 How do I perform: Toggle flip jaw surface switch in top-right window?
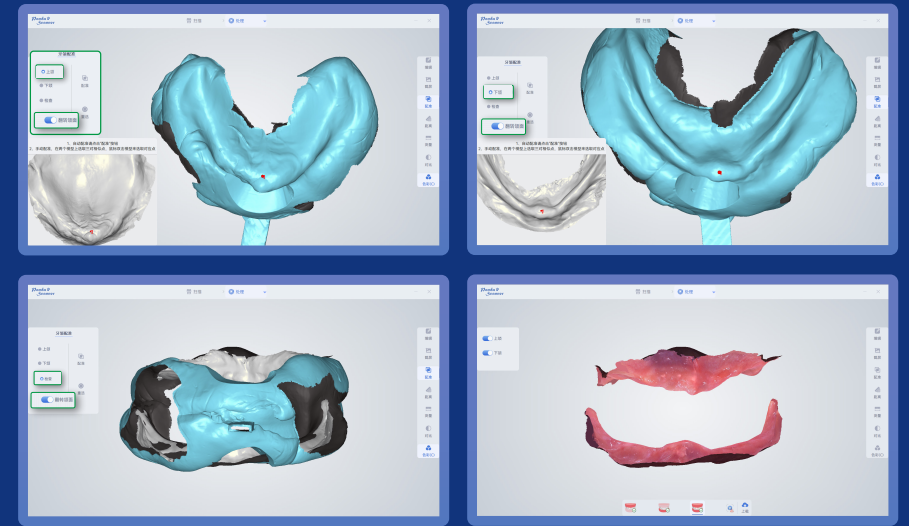497,126
